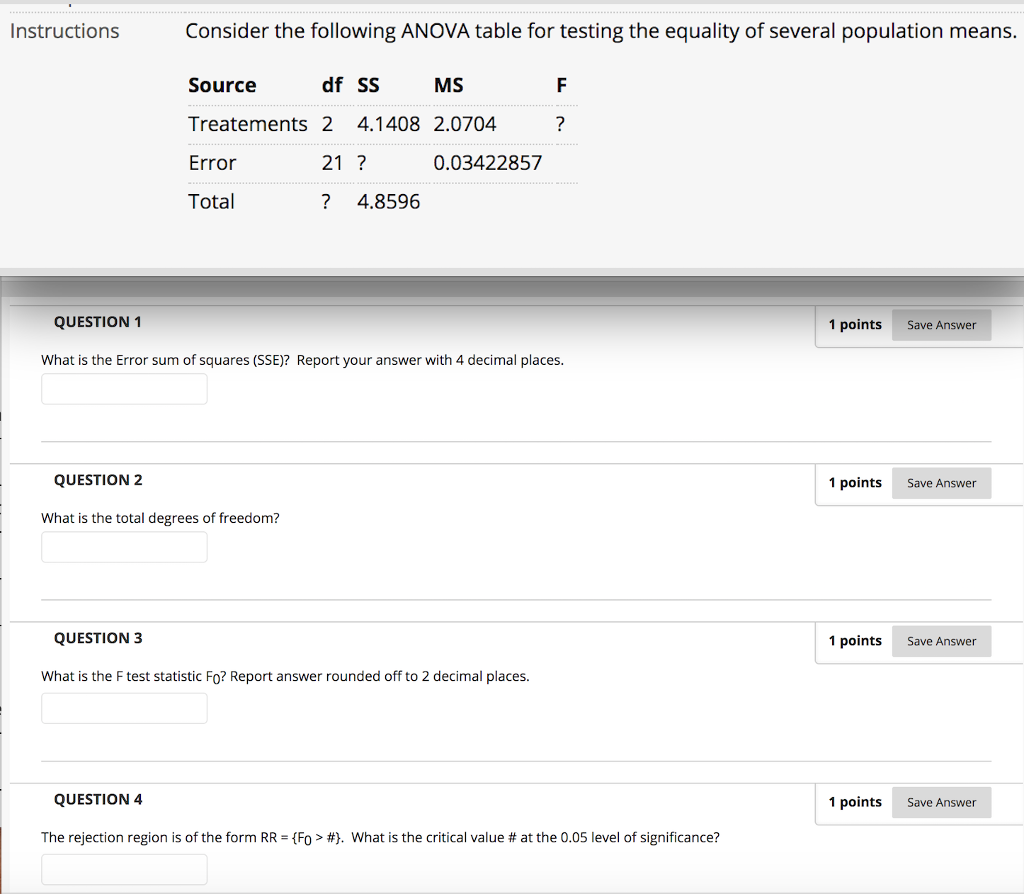Click the df column header
1024x894 pixels.
point(332,85)
